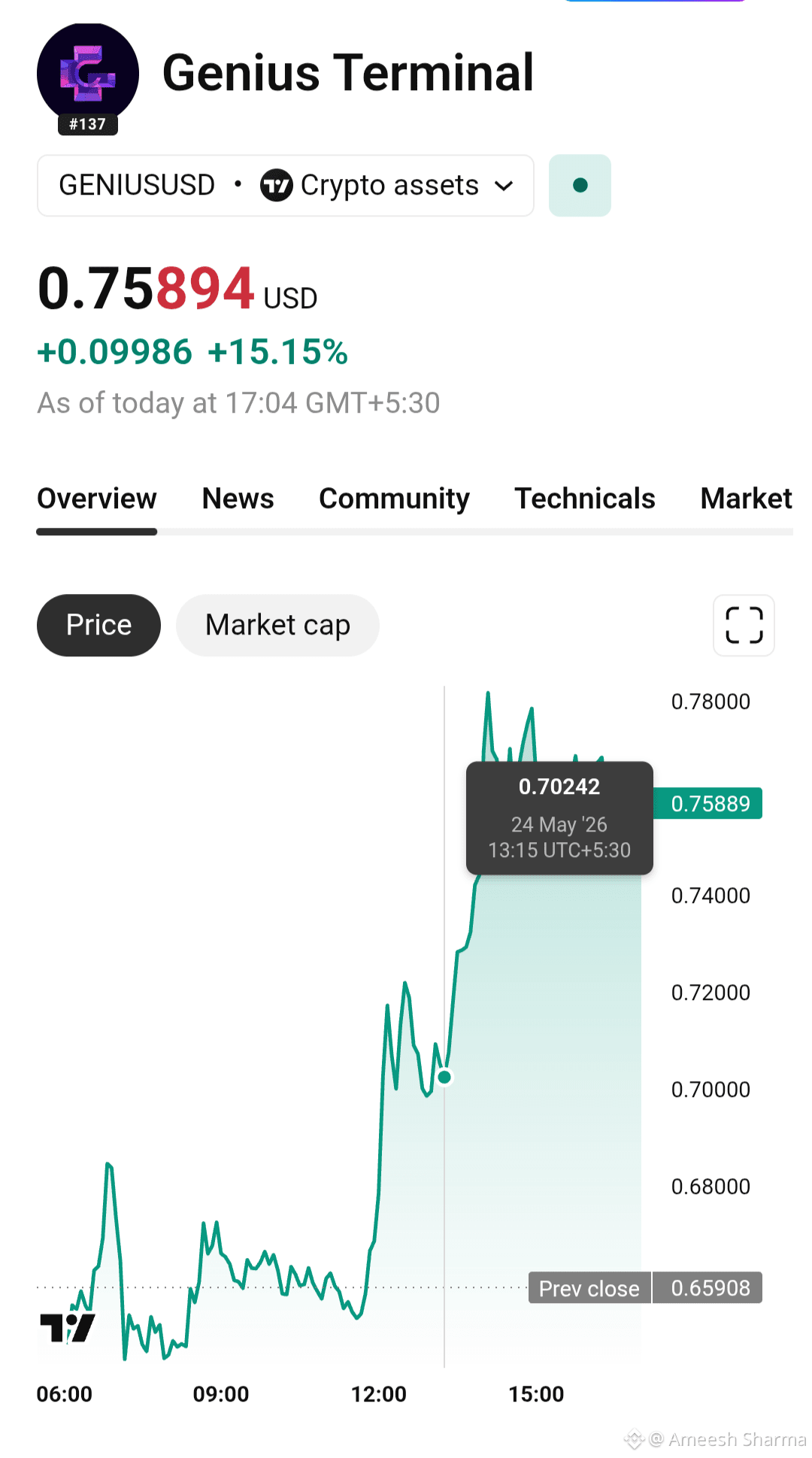This screenshot has width=812, height=1458.
Task: Tap the TradingView icon beside Crypto assets
Action: pos(276,185)
